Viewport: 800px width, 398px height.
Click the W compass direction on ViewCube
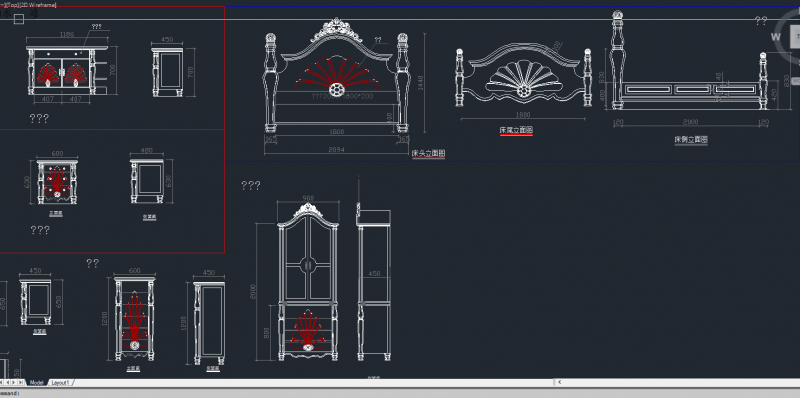[776, 37]
